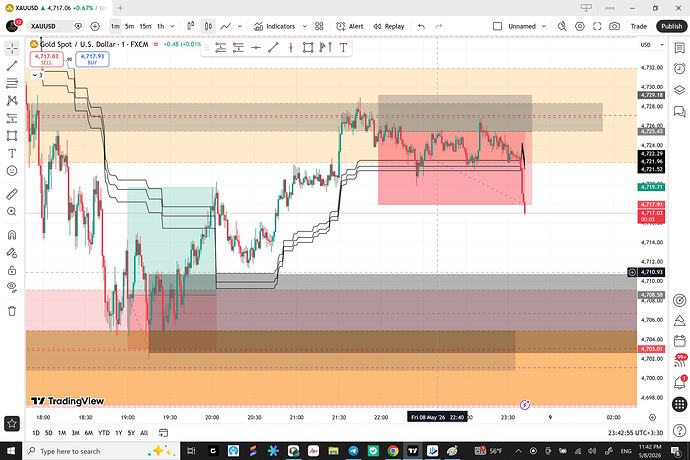Click the Indicators button
The height and width of the screenshot is (460, 690).
[275, 26]
